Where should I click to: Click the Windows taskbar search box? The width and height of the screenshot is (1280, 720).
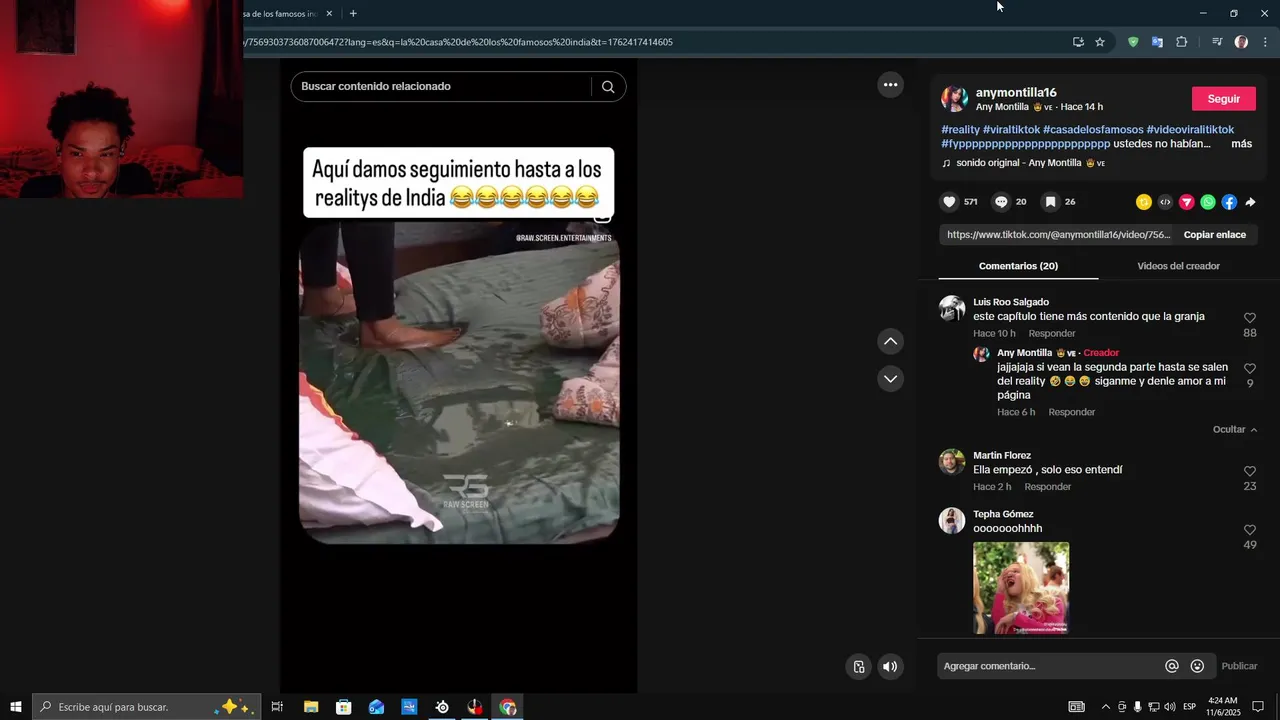coord(147,707)
